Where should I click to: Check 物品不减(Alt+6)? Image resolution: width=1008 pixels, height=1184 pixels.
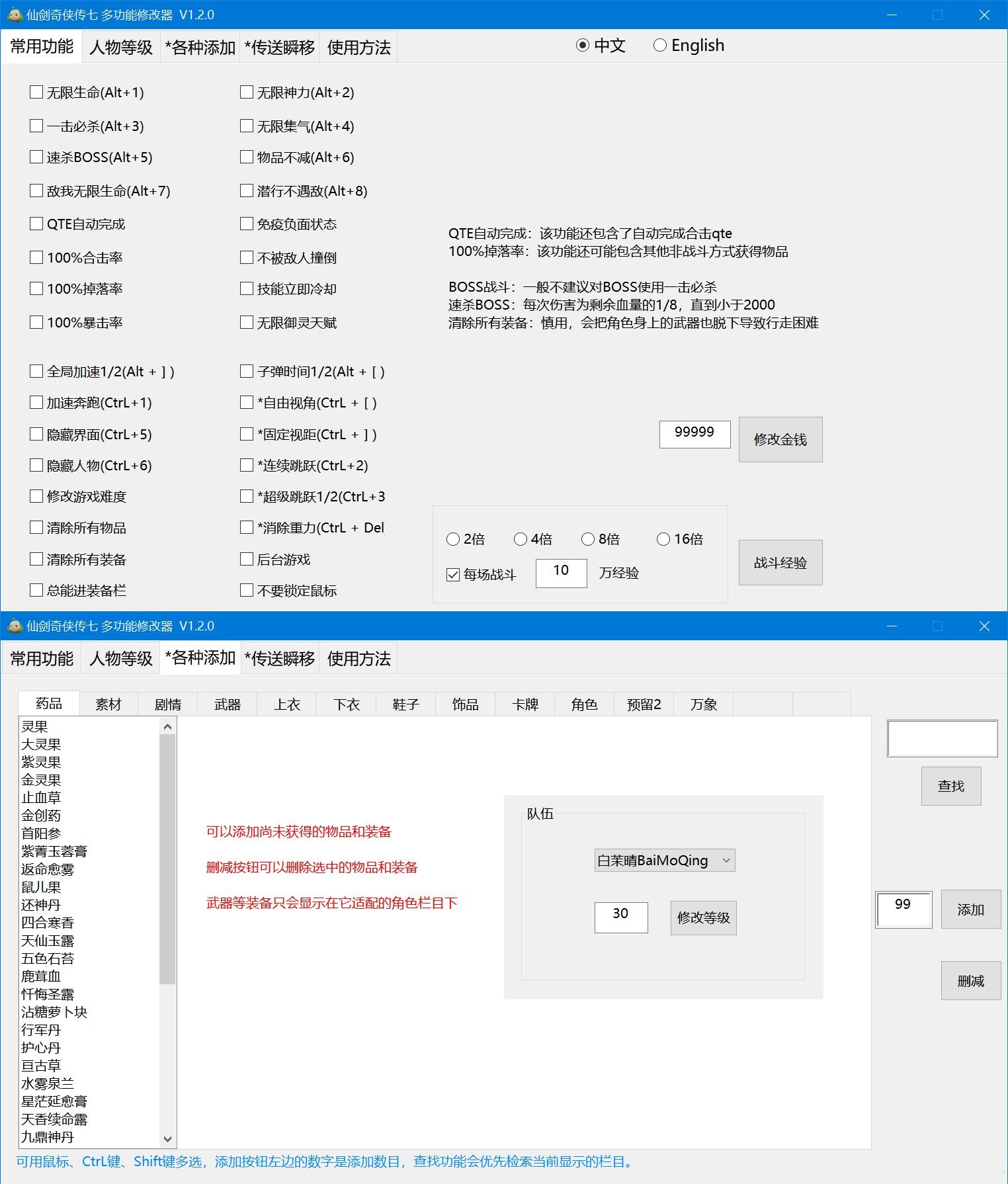coord(247,157)
